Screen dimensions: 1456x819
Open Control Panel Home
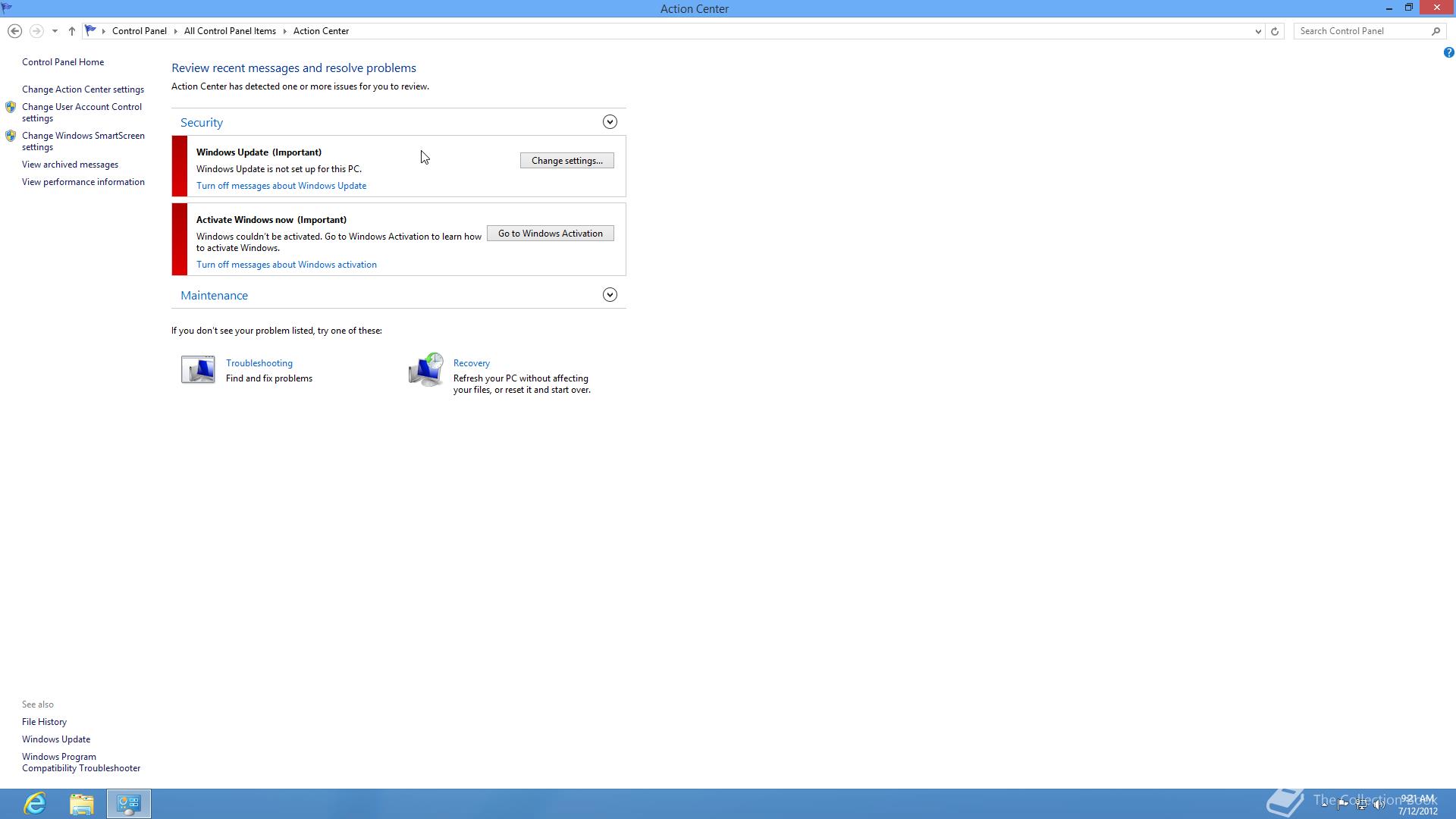[x=63, y=62]
